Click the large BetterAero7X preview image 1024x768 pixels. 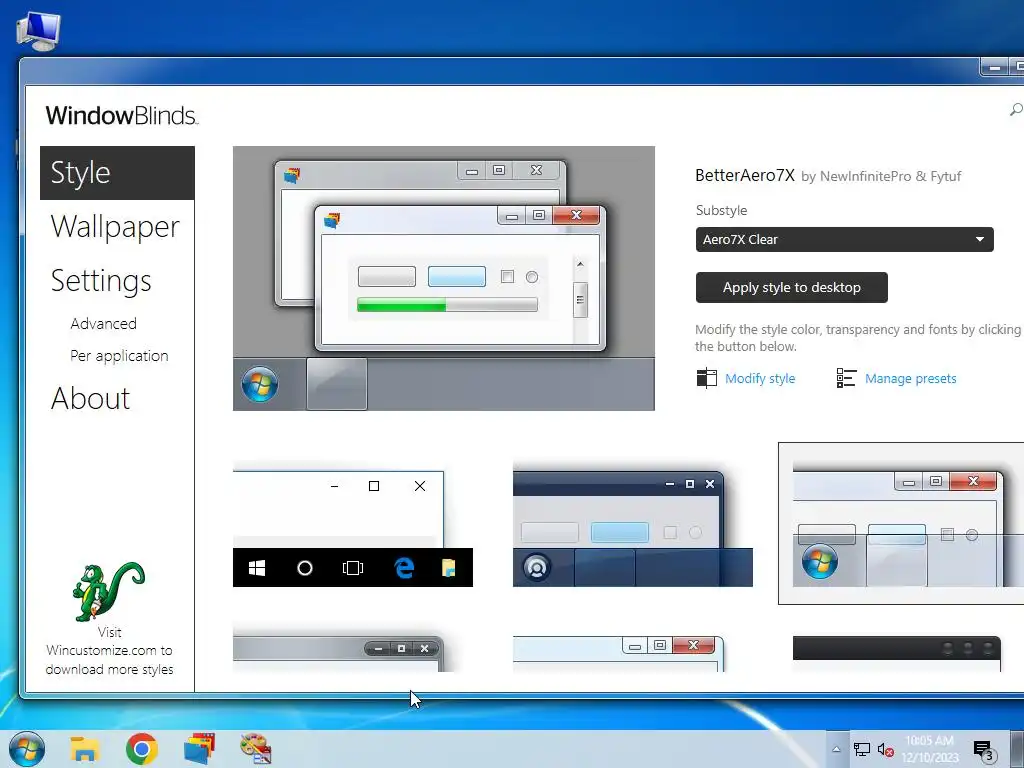click(x=443, y=278)
